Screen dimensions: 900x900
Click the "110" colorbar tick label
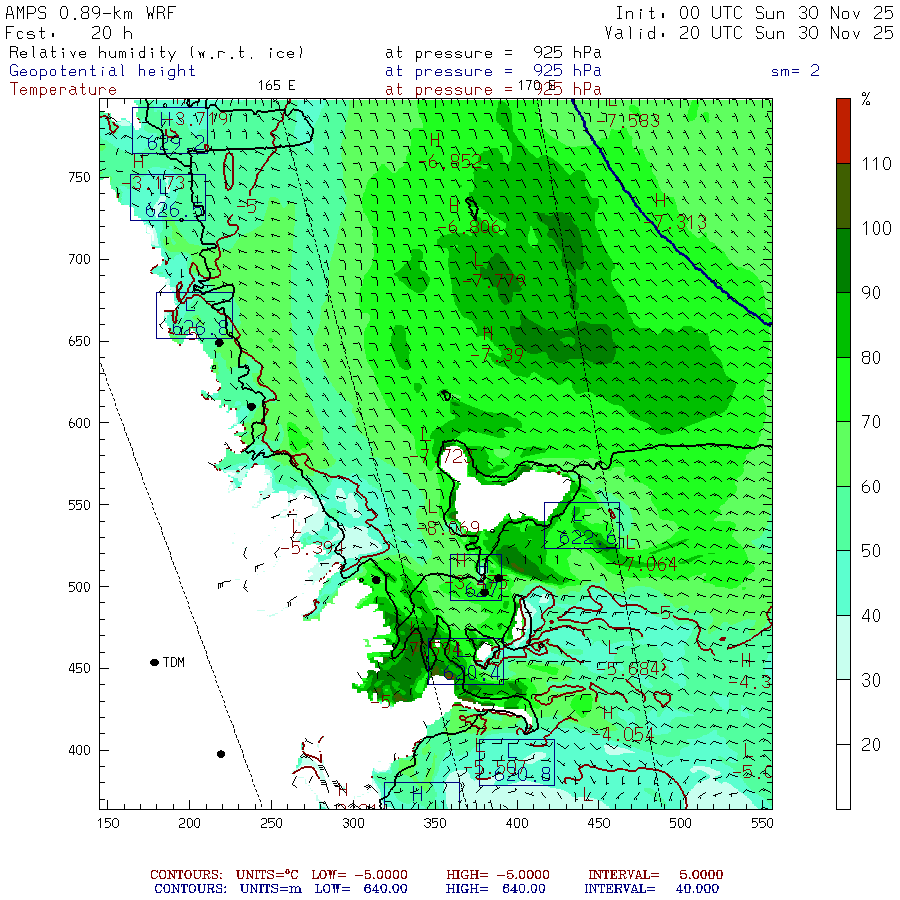876,164
